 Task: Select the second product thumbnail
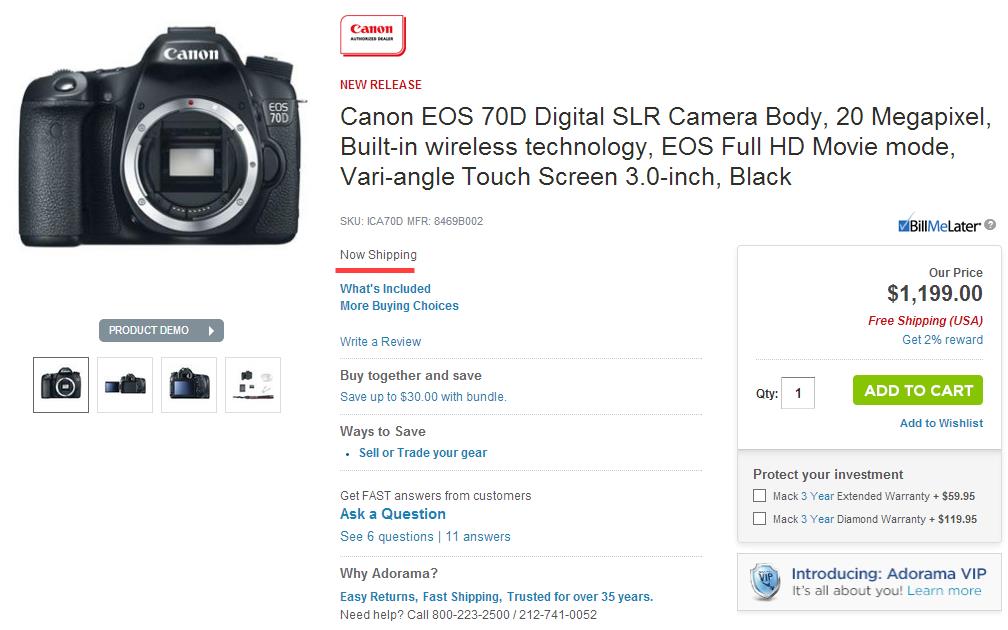point(124,384)
